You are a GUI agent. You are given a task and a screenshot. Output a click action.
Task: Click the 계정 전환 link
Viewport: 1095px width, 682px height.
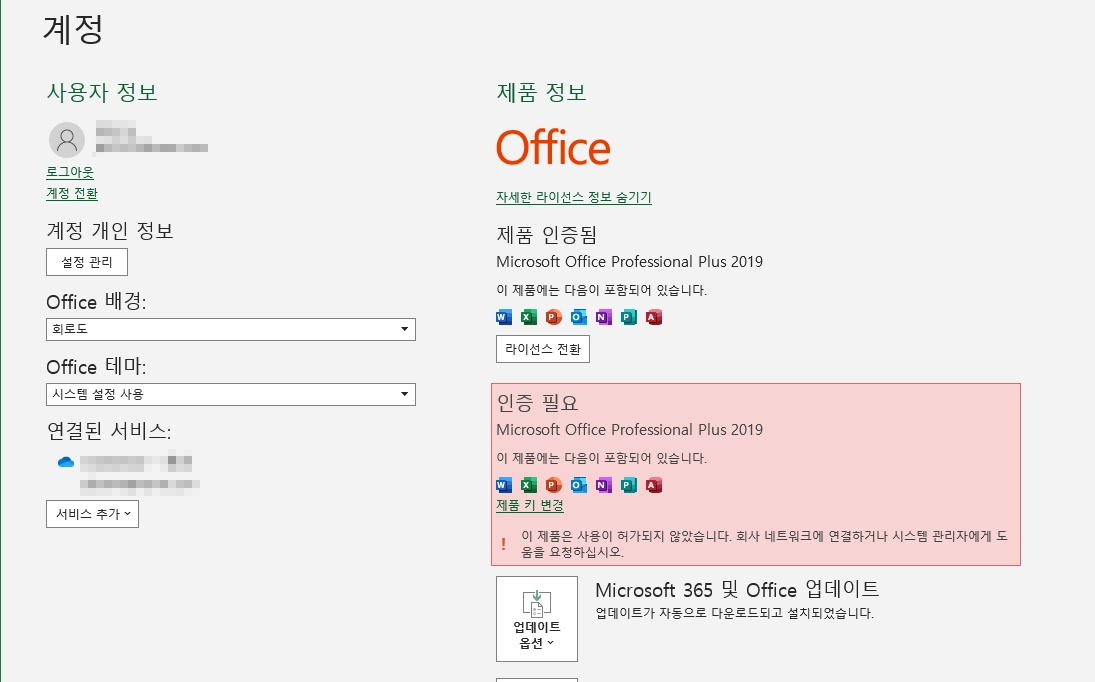[72, 193]
